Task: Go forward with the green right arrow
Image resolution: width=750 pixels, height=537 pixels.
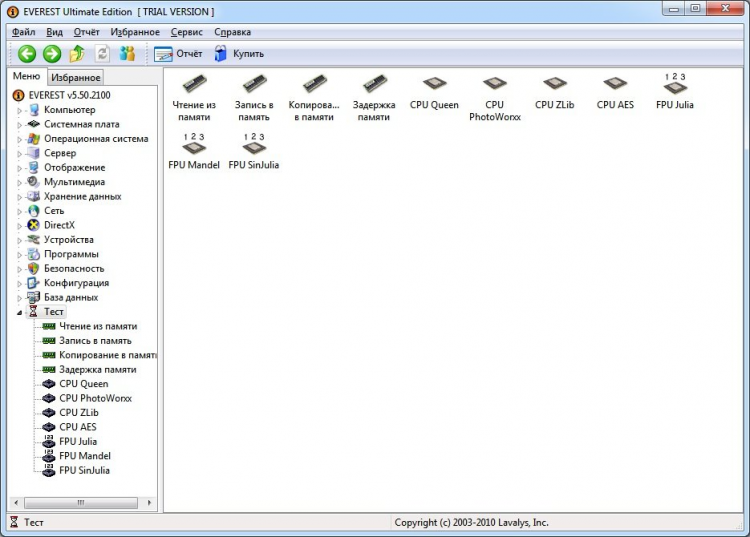Action: pyautogui.click(x=52, y=54)
